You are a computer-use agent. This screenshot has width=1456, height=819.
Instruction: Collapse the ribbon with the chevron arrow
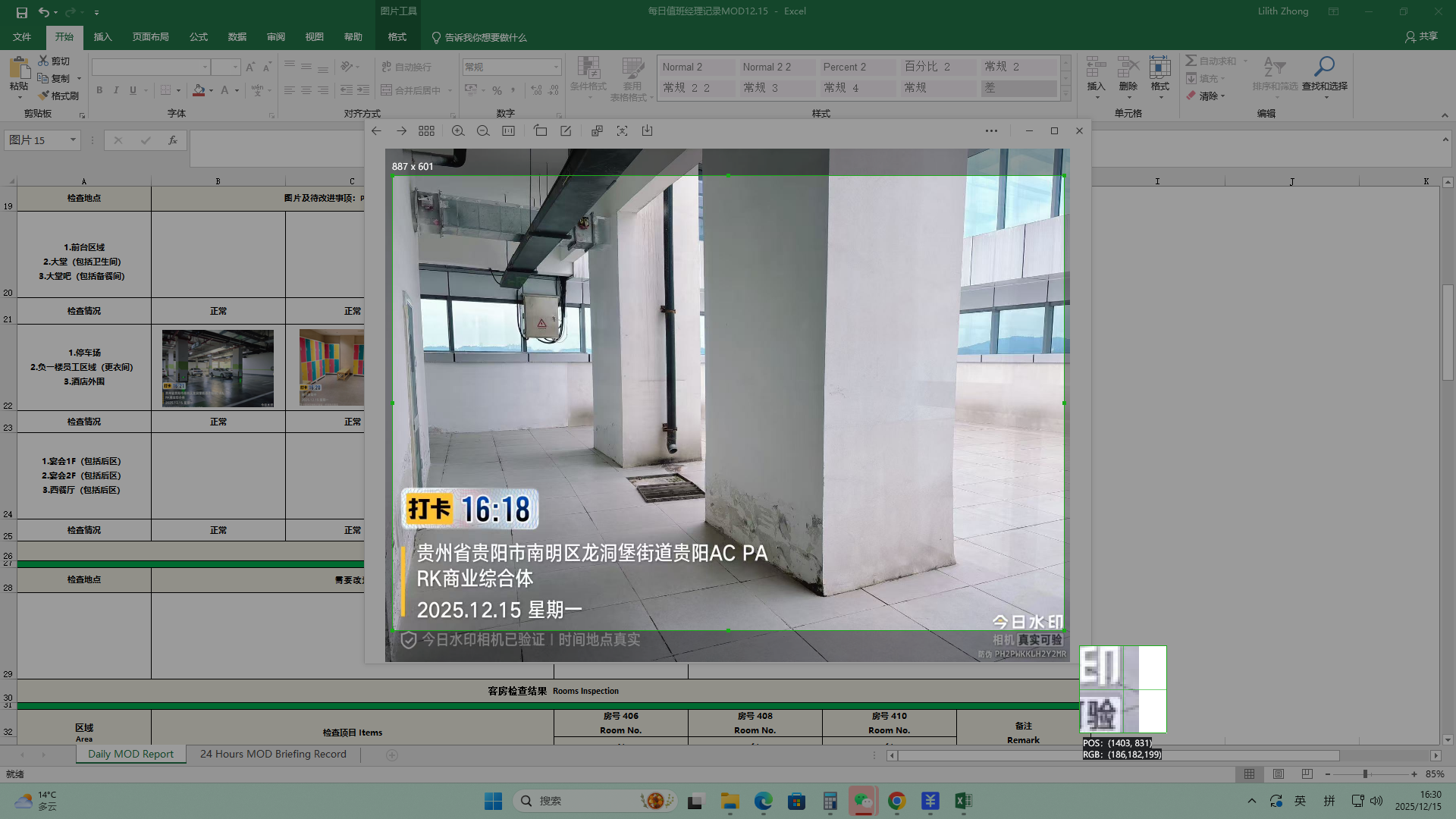1445,115
